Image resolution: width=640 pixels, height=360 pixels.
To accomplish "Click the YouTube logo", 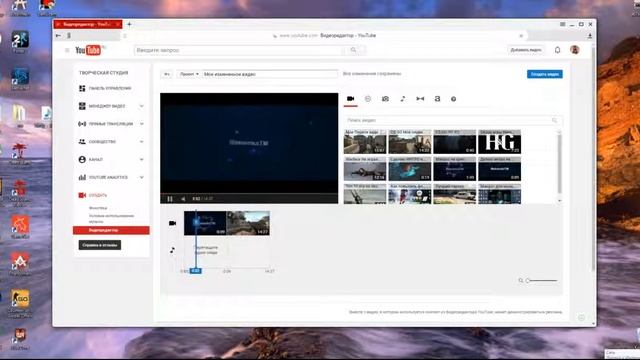I will [x=89, y=50].
